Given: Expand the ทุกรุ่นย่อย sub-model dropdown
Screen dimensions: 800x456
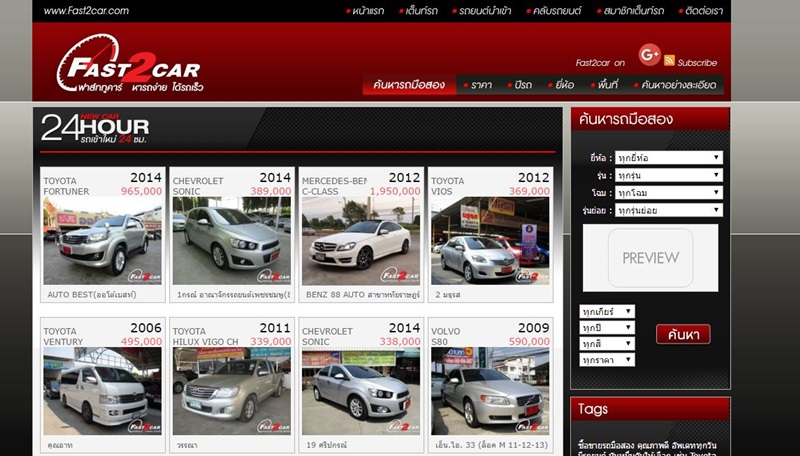Looking at the screenshot, I should [668, 210].
